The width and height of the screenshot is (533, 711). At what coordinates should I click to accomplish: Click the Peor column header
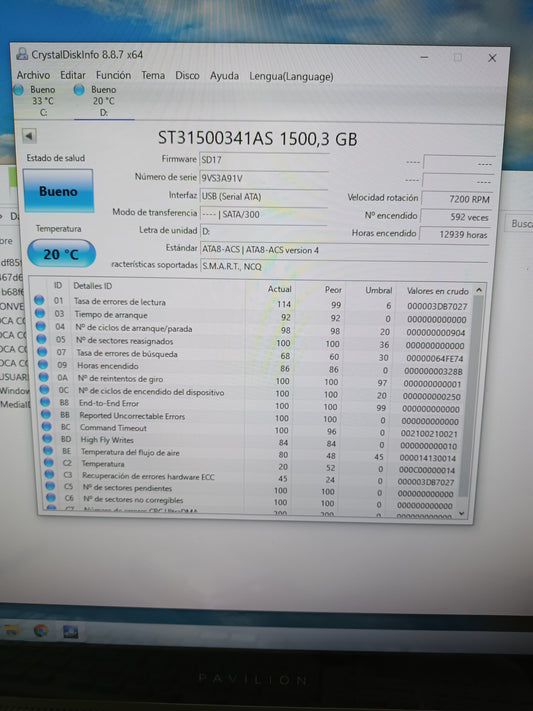pyautogui.click(x=333, y=290)
